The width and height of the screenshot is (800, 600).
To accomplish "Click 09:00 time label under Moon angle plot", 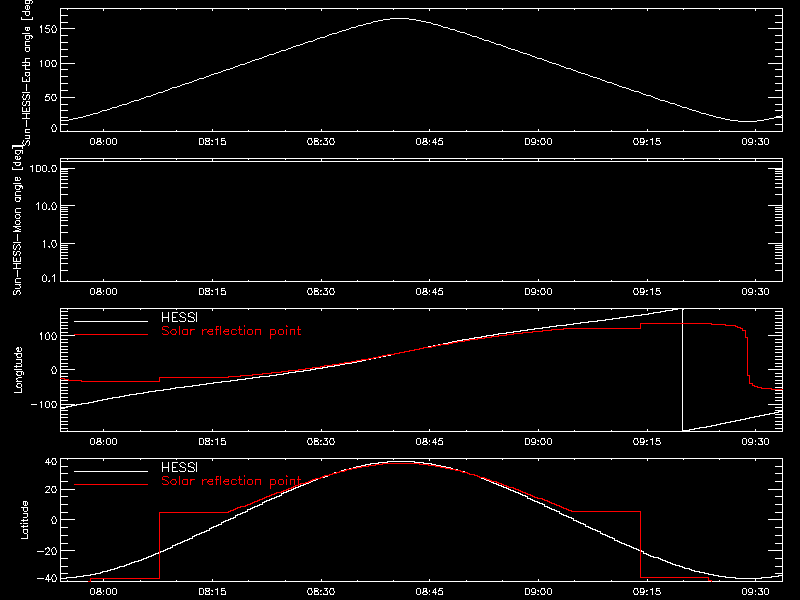I will pyautogui.click(x=538, y=292).
